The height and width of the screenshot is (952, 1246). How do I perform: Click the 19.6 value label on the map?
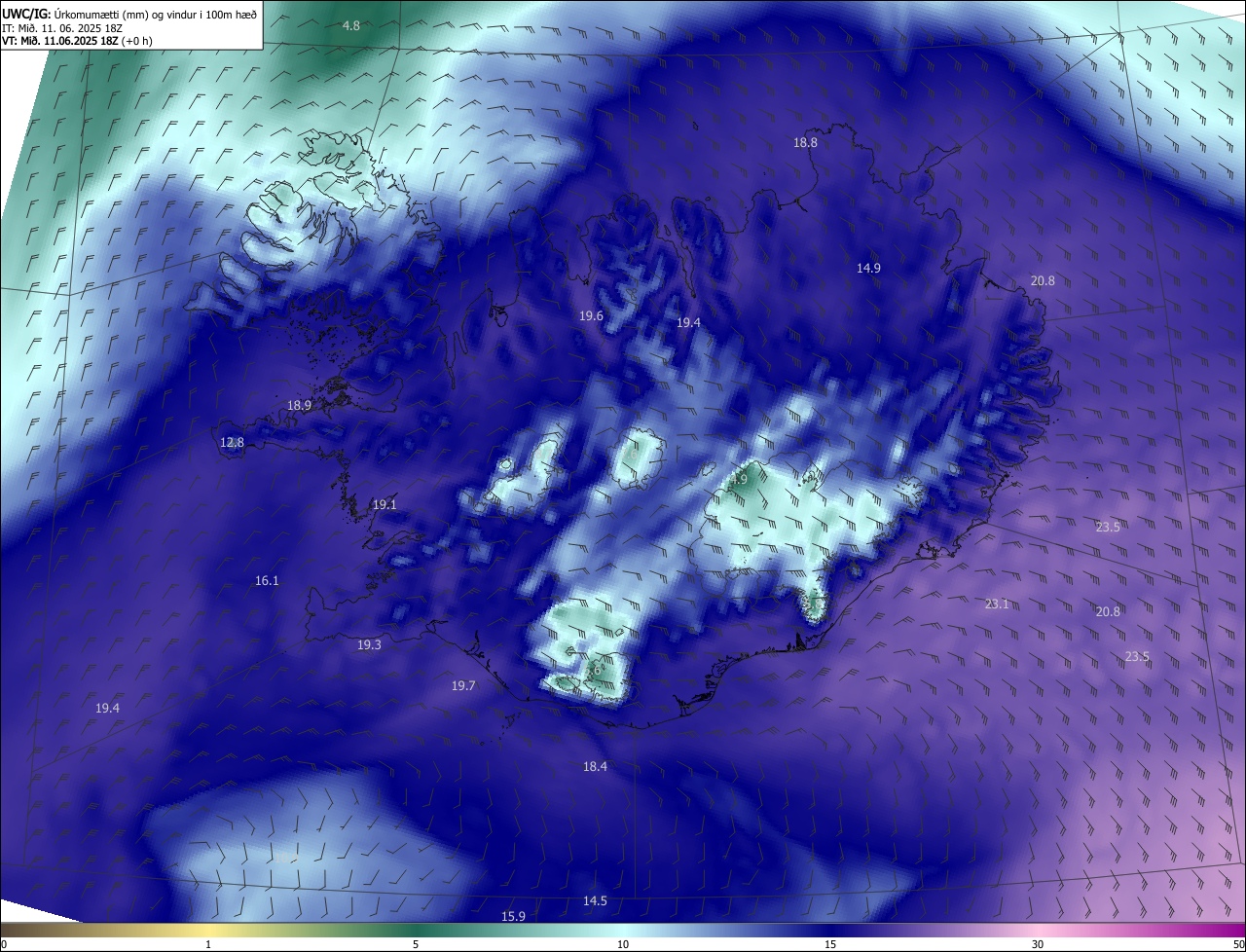click(591, 316)
